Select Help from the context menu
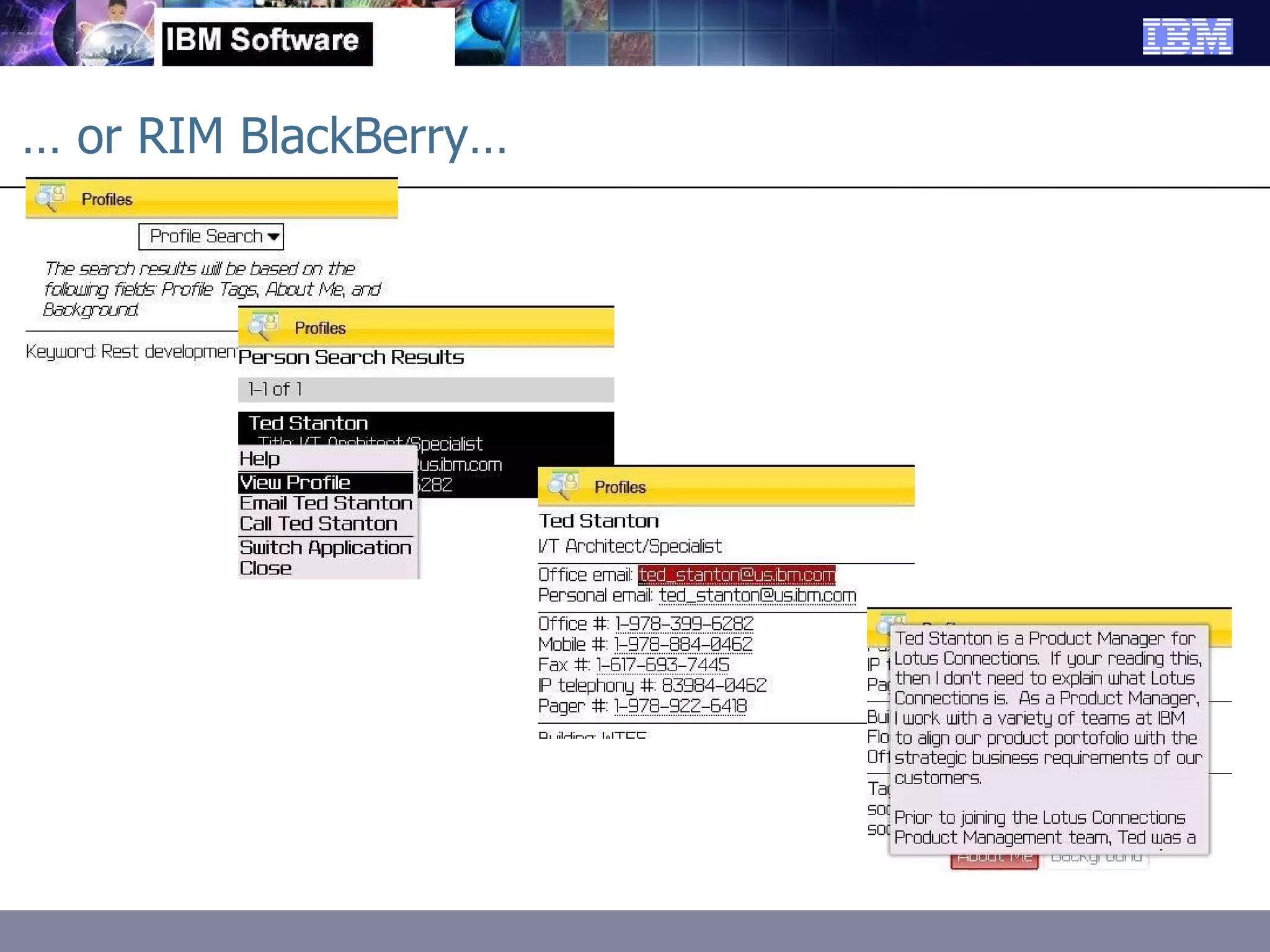The height and width of the screenshot is (952, 1270). click(x=260, y=459)
